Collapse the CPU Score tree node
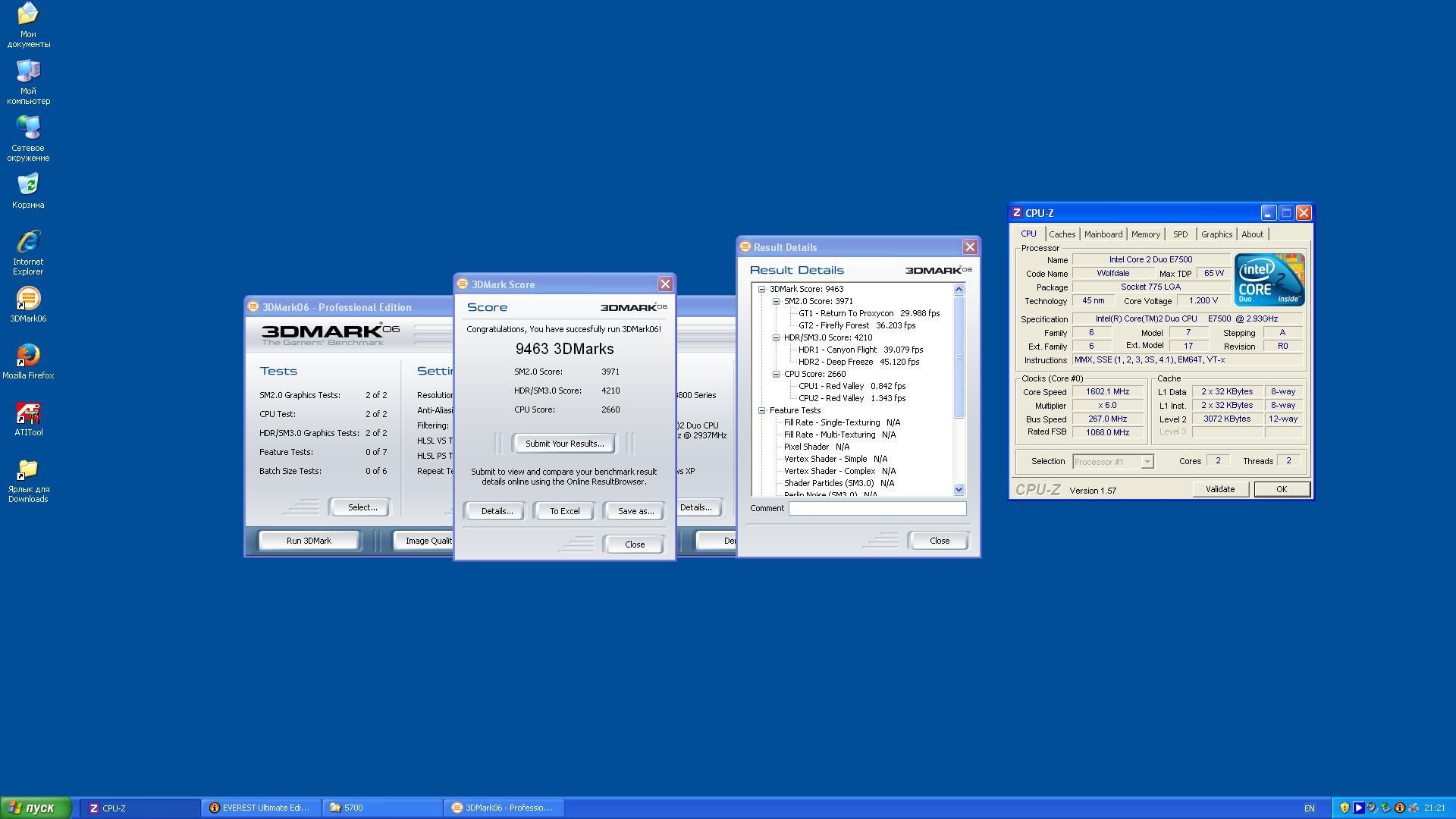 [776, 374]
